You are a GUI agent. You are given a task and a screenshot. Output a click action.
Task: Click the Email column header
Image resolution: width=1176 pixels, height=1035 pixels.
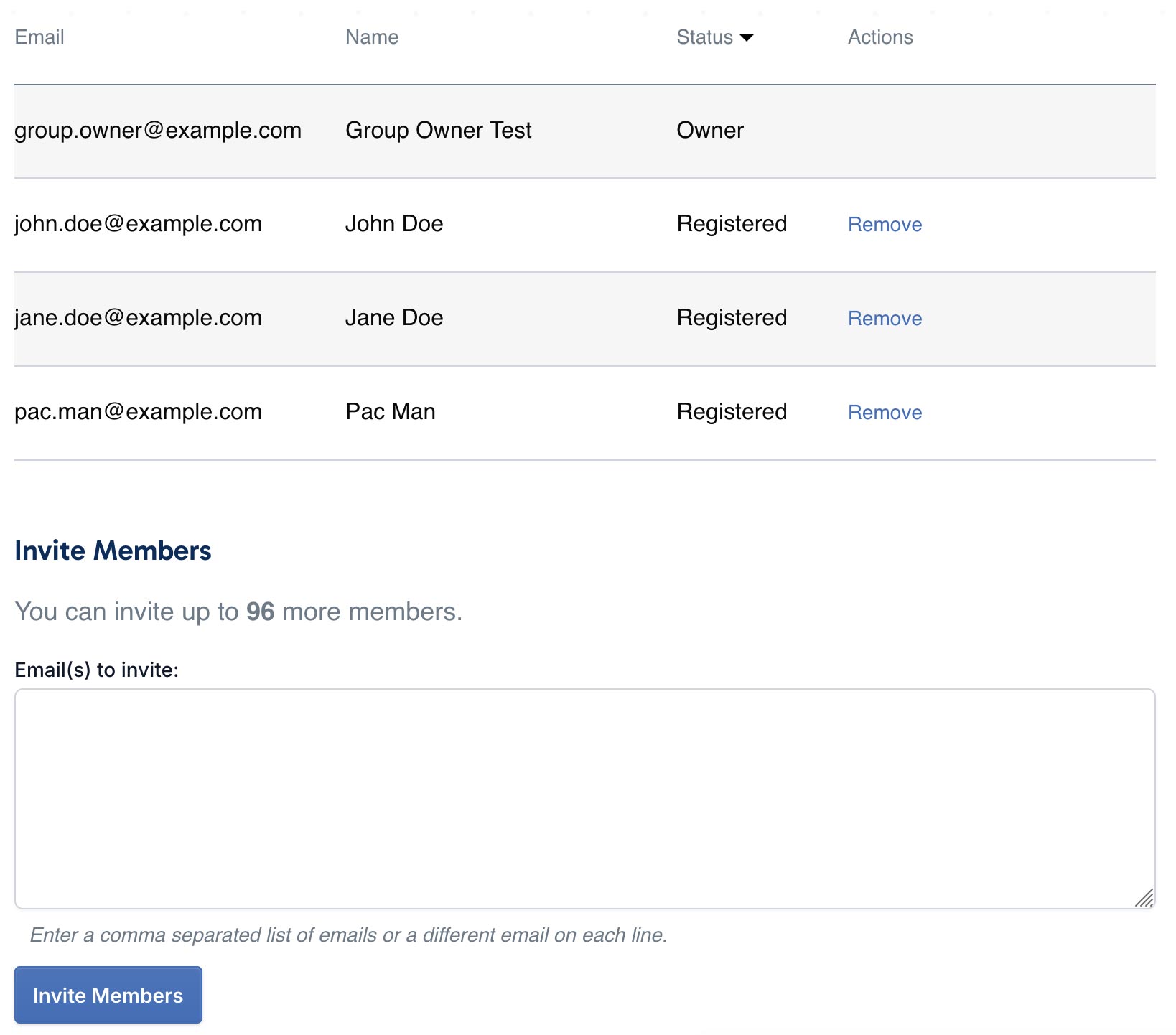pyautogui.click(x=39, y=37)
